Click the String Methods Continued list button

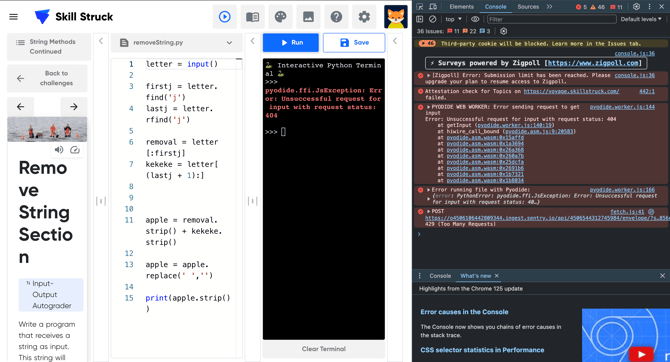click(49, 47)
